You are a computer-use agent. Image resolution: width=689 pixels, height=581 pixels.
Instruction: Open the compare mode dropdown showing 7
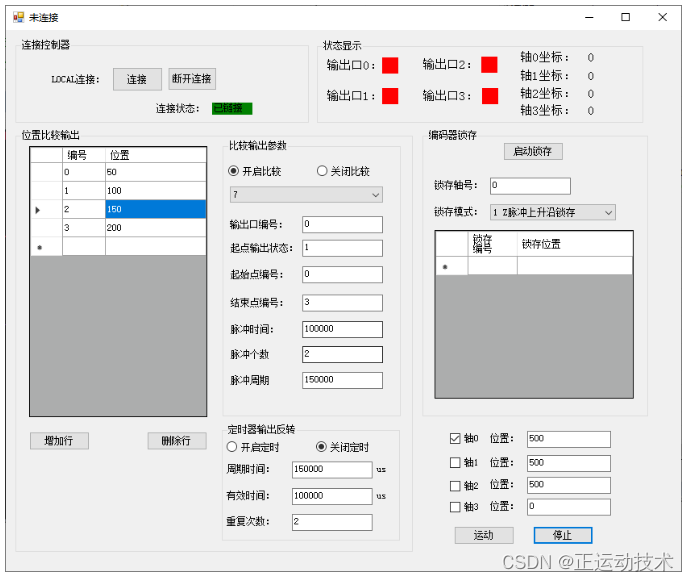(x=306, y=194)
